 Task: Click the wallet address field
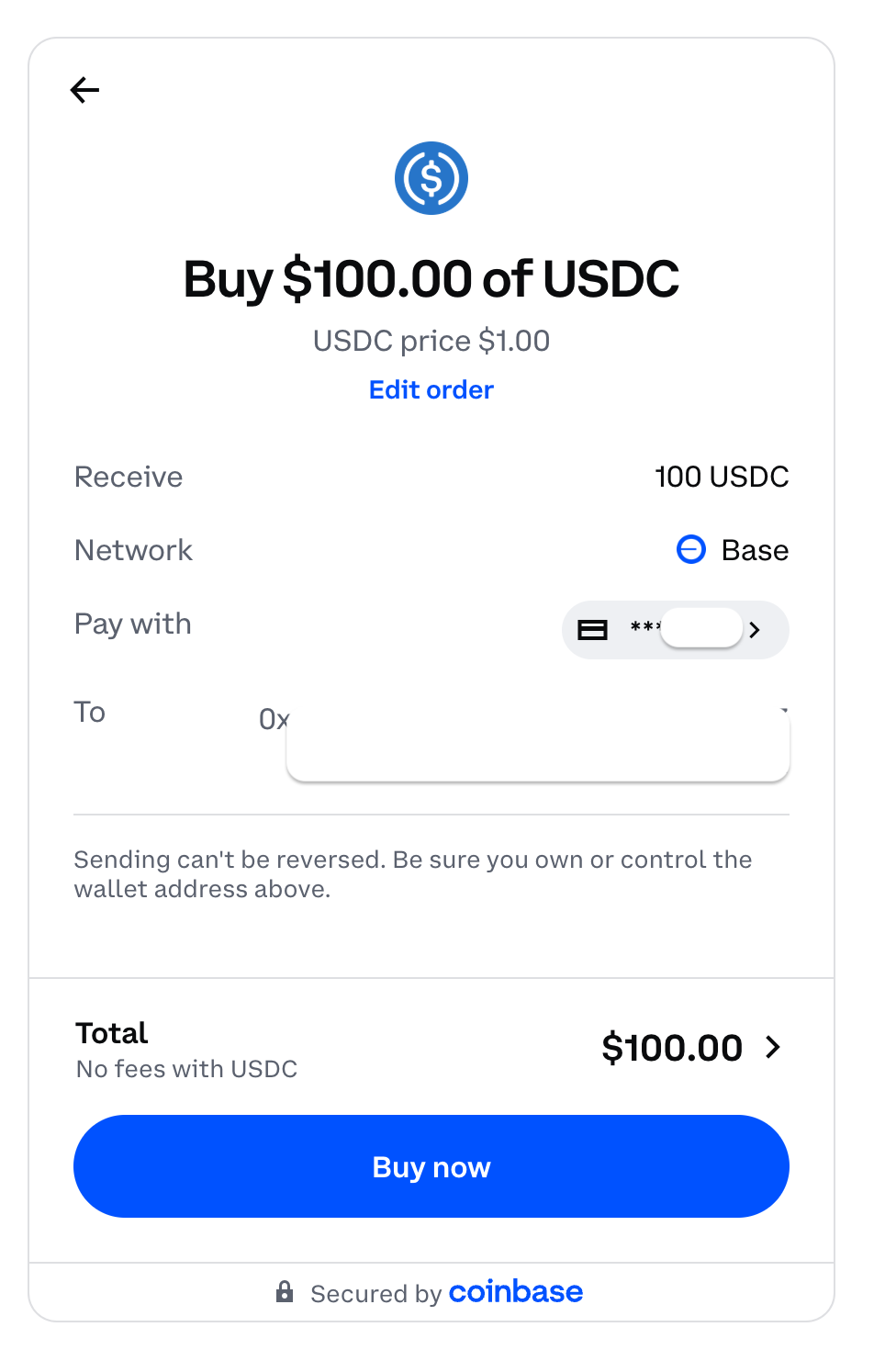point(537,746)
